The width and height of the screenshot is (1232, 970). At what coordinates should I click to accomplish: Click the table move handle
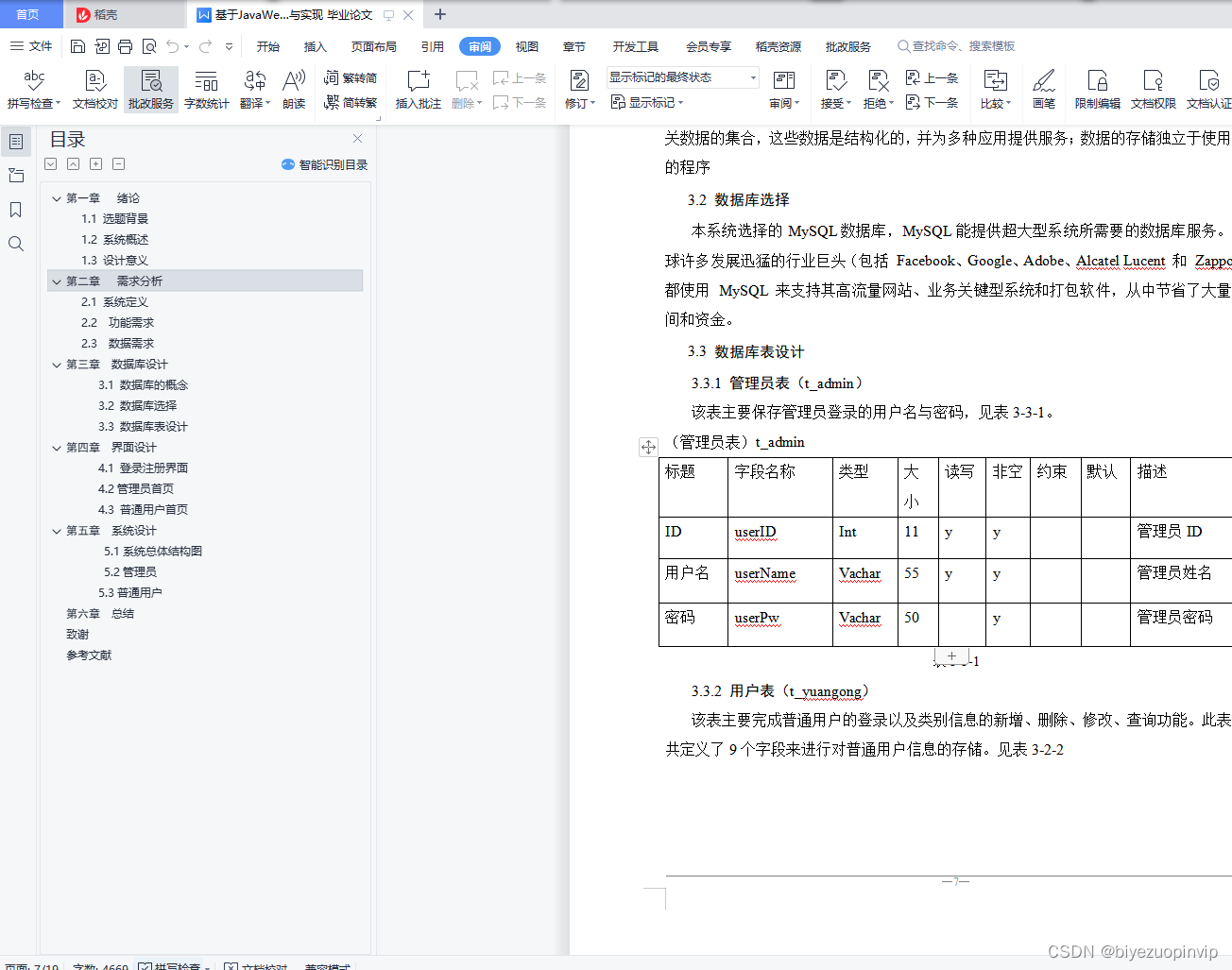click(x=648, y=447)
